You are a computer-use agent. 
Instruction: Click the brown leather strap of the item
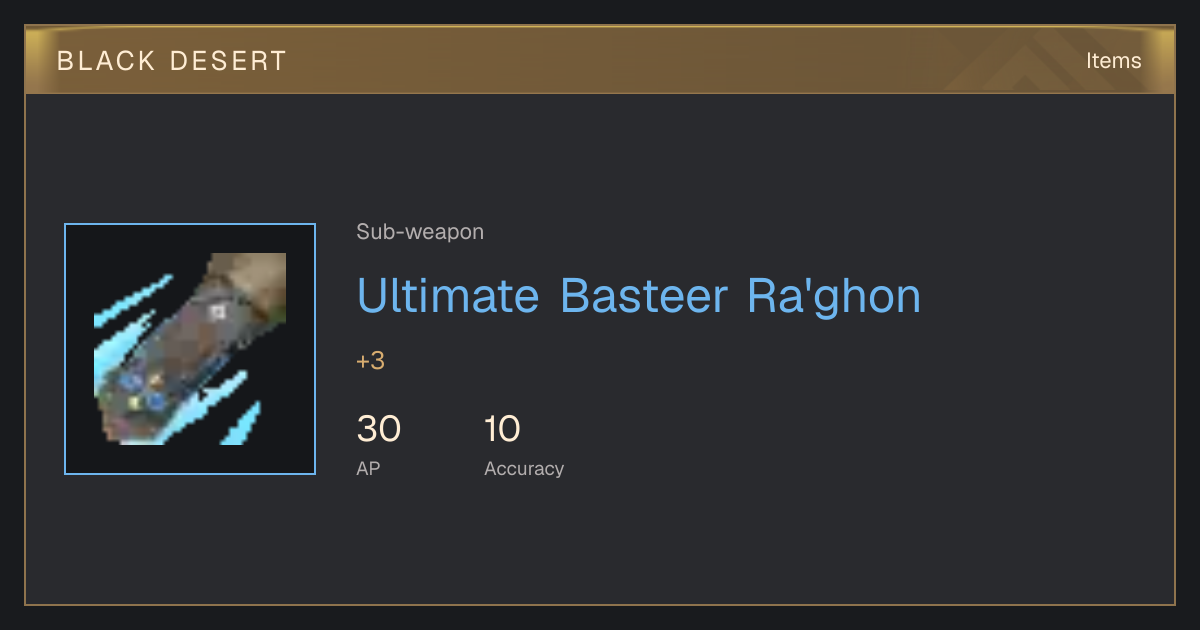click(252, 280)
